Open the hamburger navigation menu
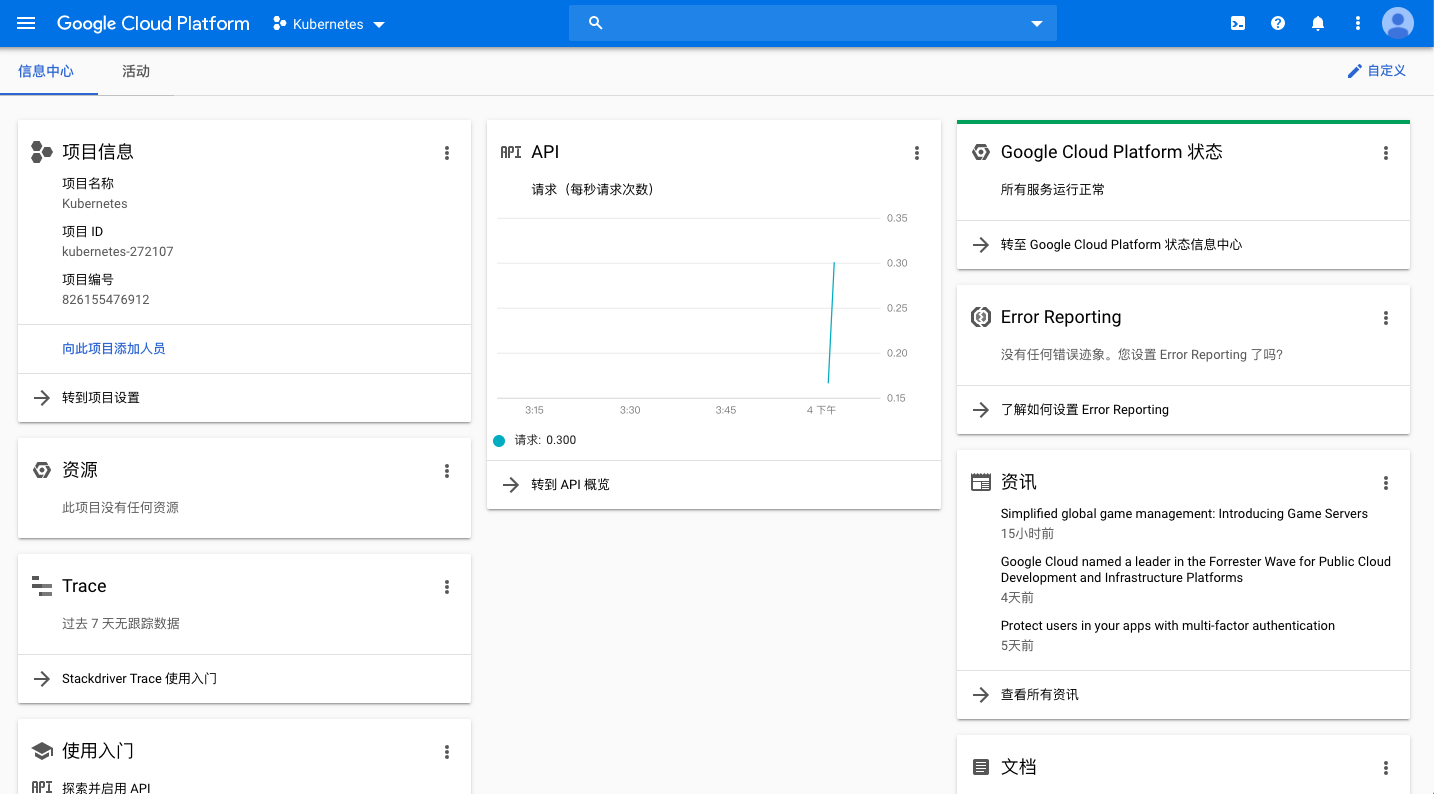The height and width of the screenshot is (794, 1434). coord(26,23)
